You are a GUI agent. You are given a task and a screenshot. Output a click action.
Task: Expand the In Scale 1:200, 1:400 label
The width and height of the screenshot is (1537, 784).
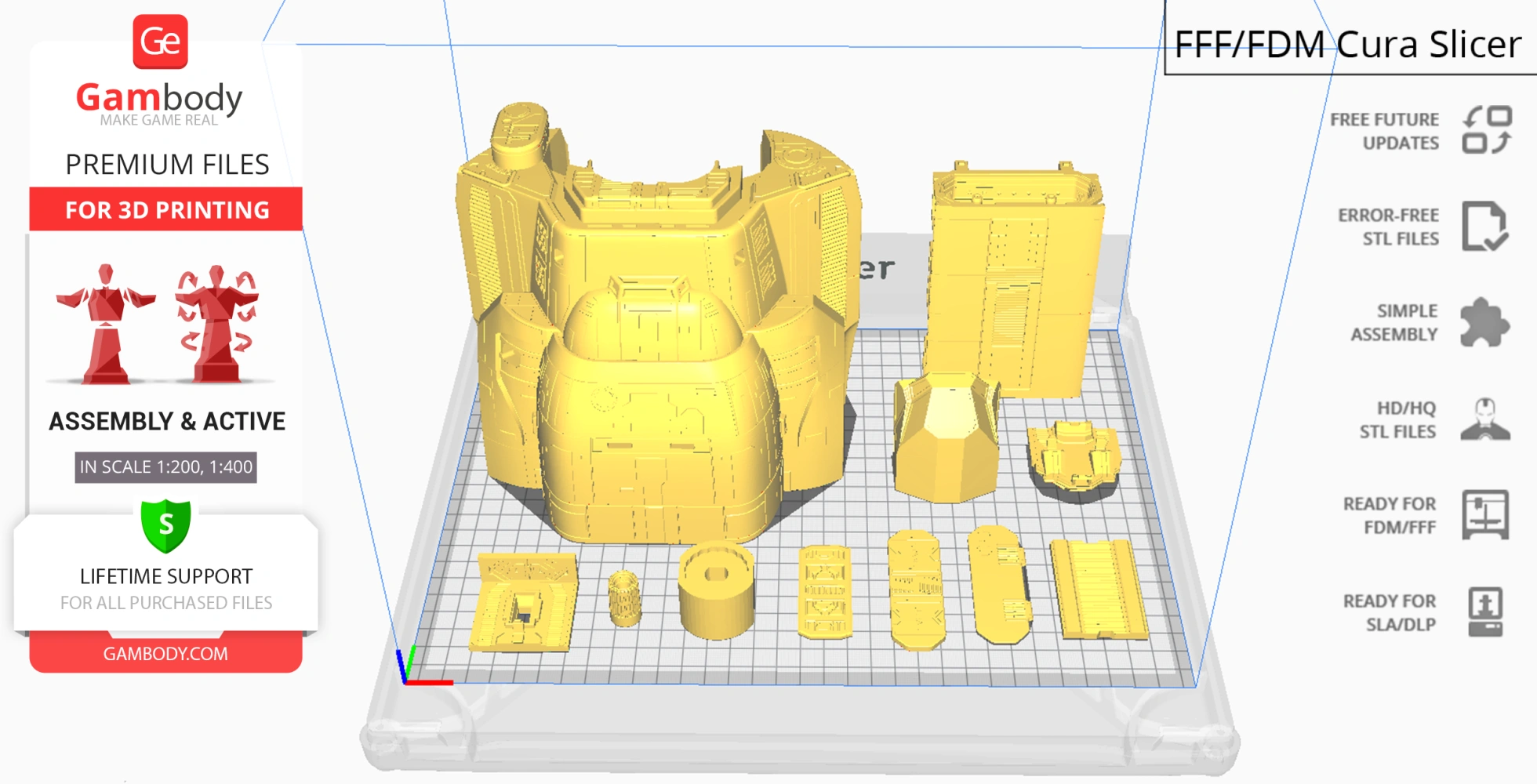point(165,466)
